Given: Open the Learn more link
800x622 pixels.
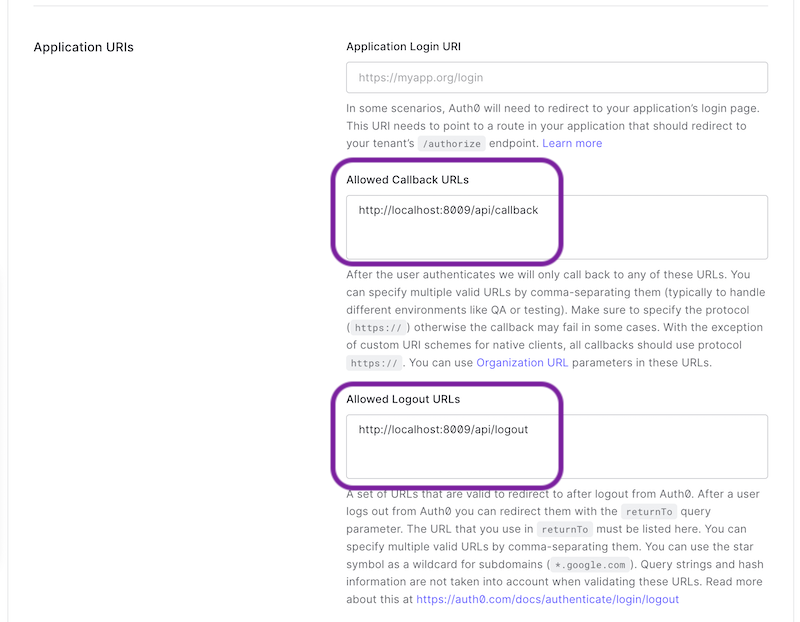Looking at the screenshot, I should [x=572, y=143].
